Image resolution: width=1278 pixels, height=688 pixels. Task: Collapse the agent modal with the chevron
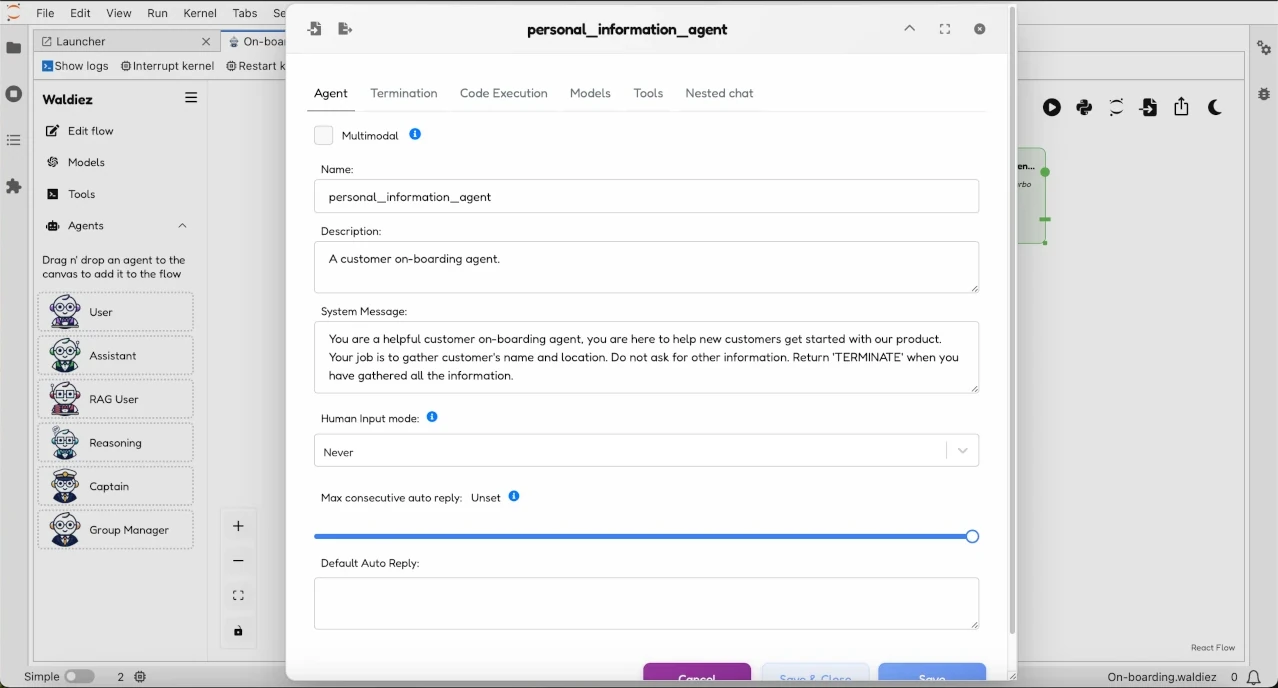(909, 28)
